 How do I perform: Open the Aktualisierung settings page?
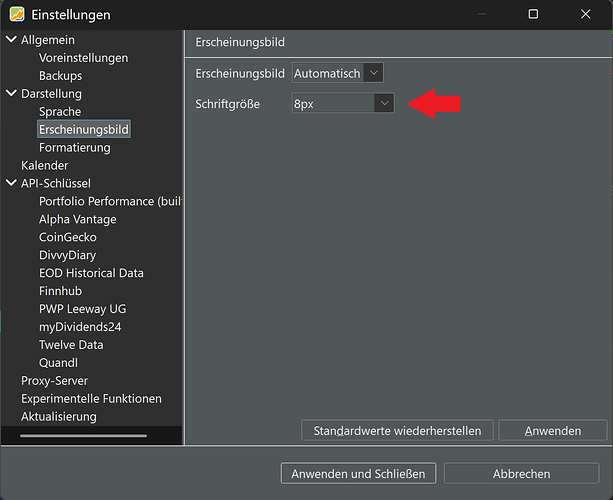(x=59, y=417)
